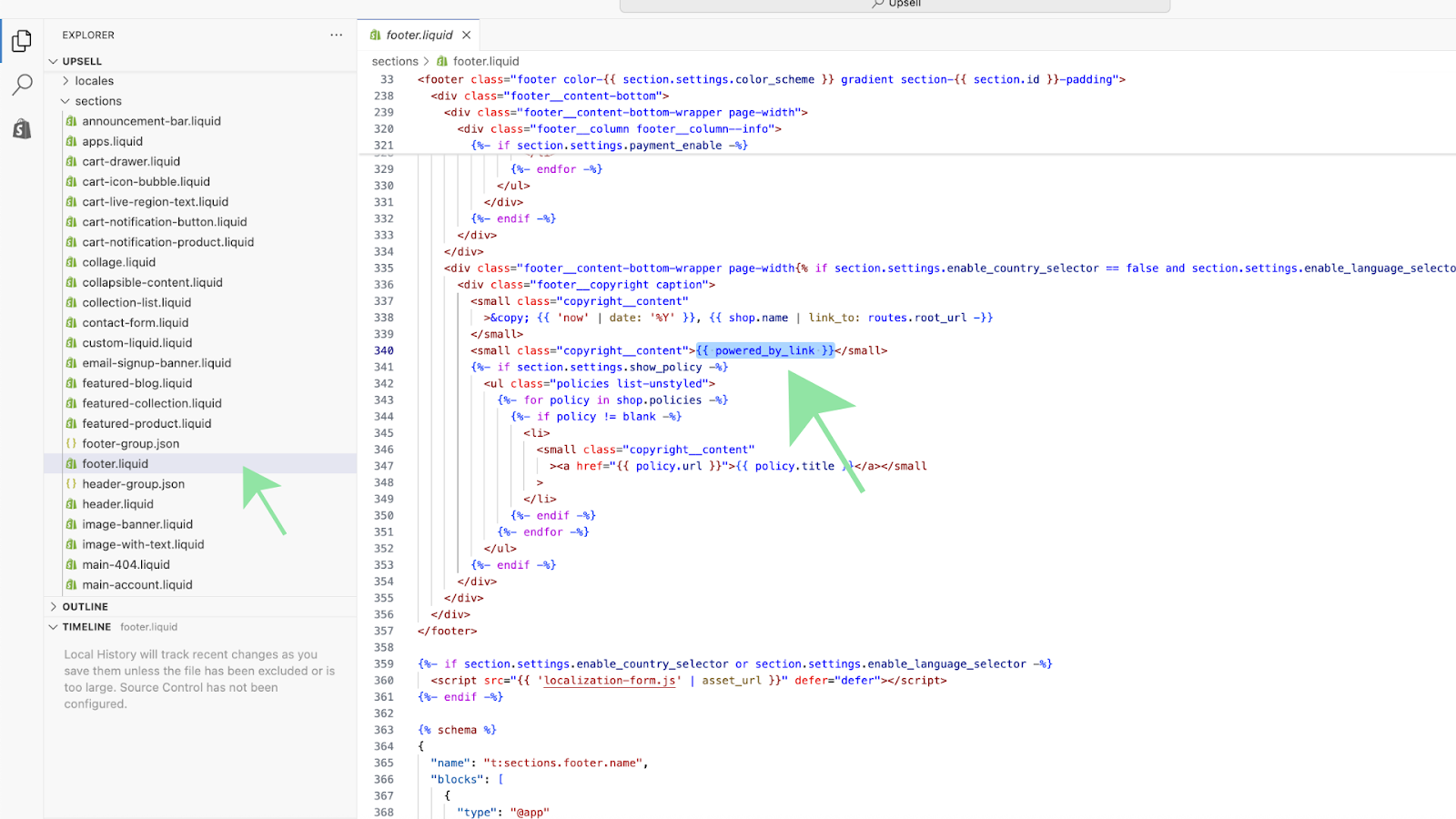Click the Shopify icon beside footer.liquid breadcrumb
Screen dimensions: 1456x819
tap(442, 62)
